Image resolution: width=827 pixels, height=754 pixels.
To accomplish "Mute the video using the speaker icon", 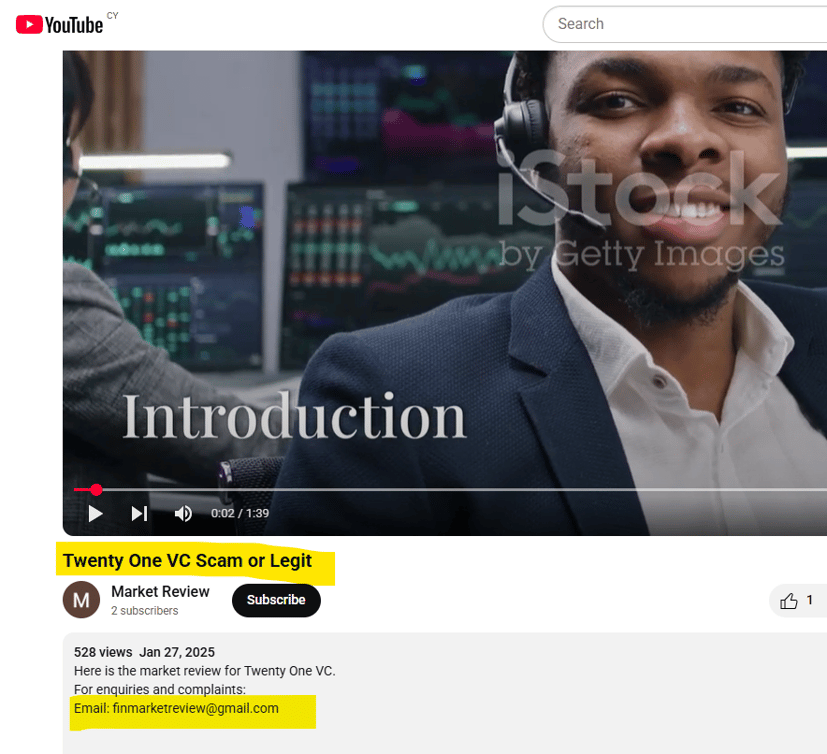I will coord(183,513).
